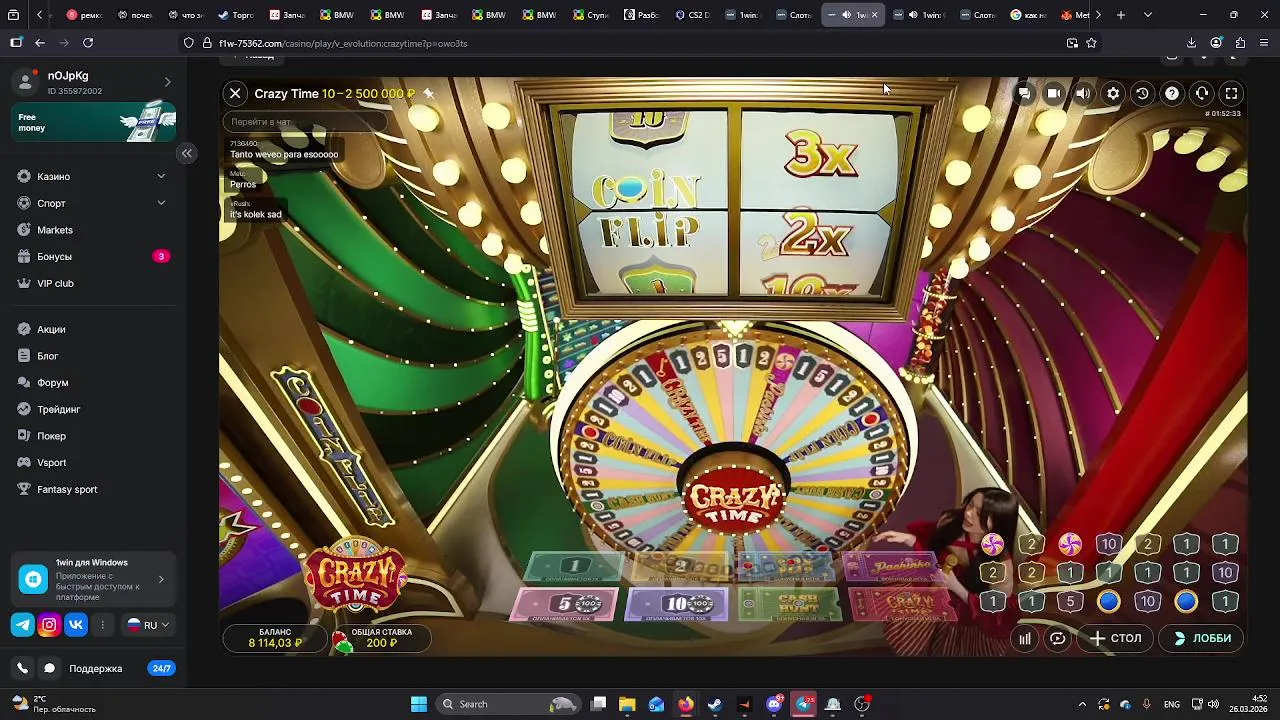
Task: Open the ENG keyboard language switcher
Action: [1172, 704]
